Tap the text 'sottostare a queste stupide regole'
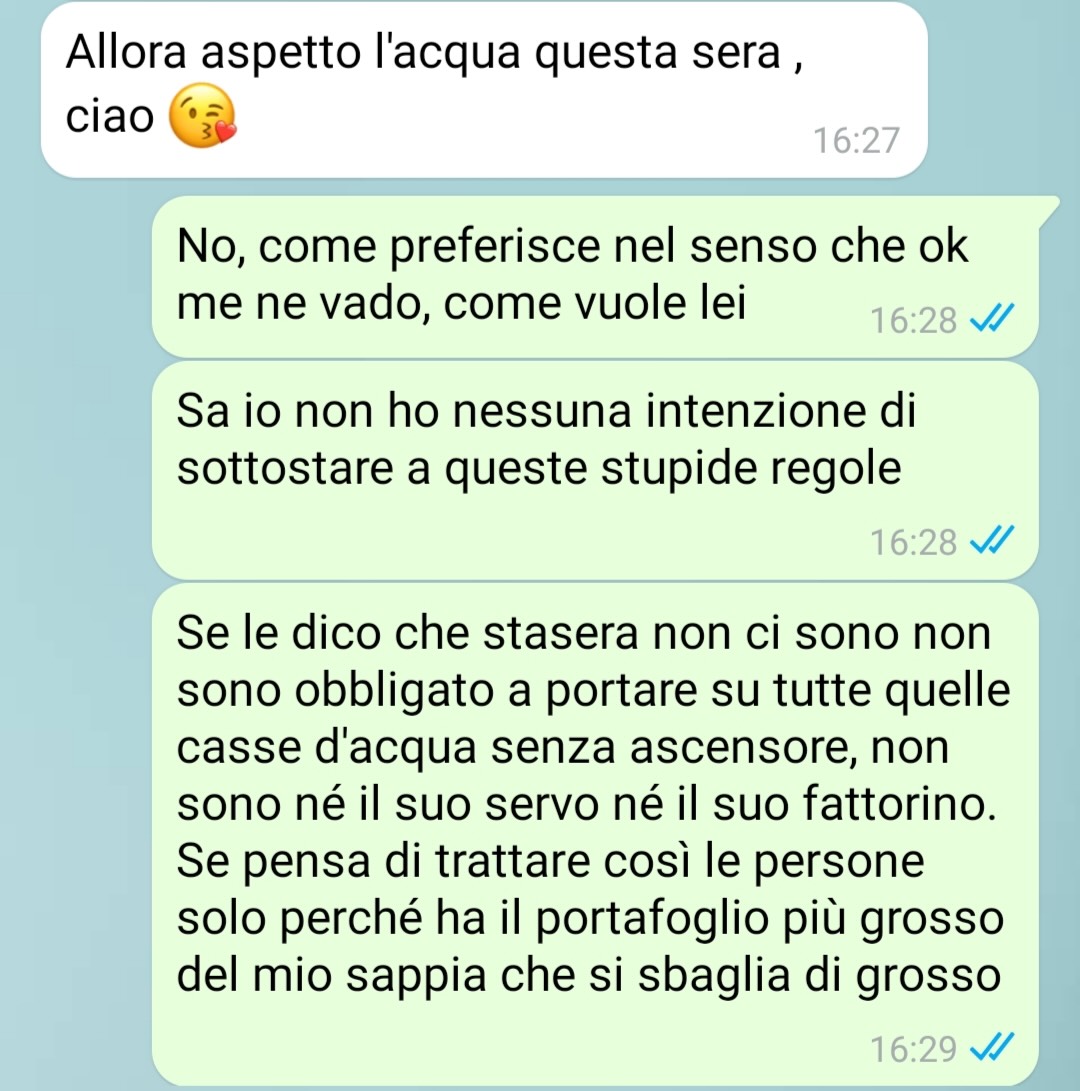The width and height of the screenshot is (1080, 1091). click(x=539, y=469)
